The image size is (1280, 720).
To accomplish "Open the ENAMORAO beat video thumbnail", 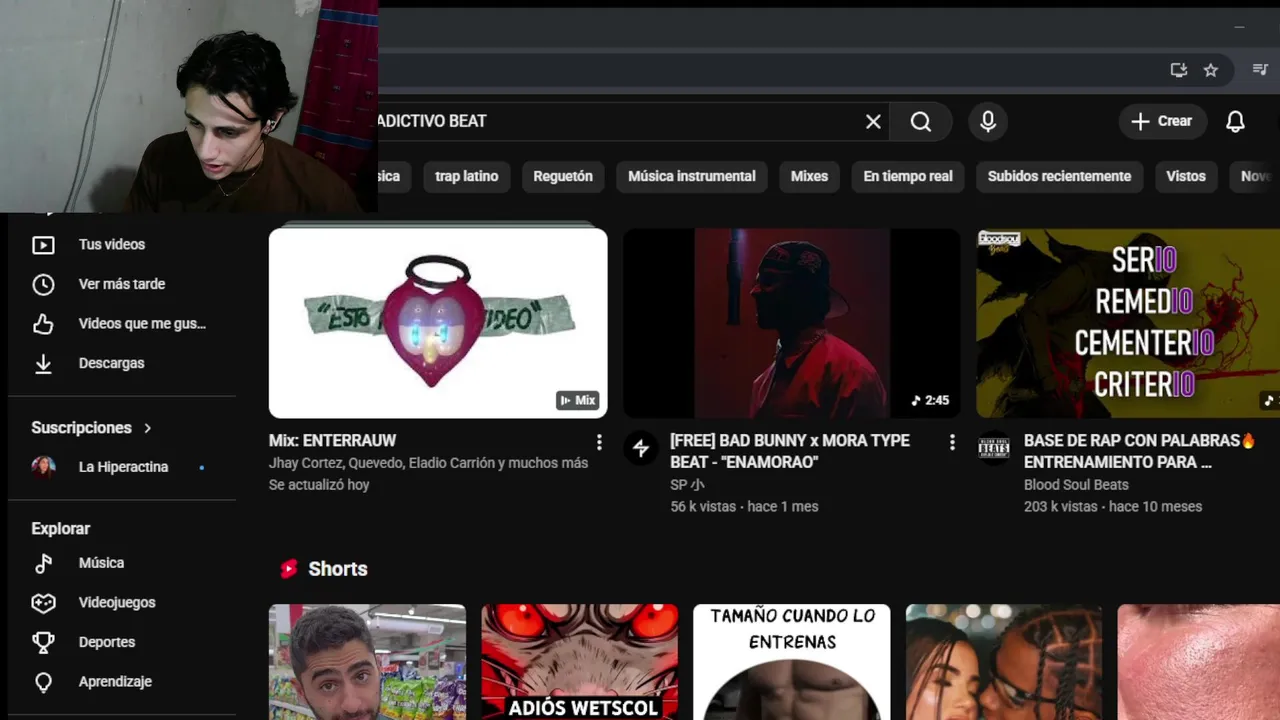I will pyautogui.click(x=791, y=323).
